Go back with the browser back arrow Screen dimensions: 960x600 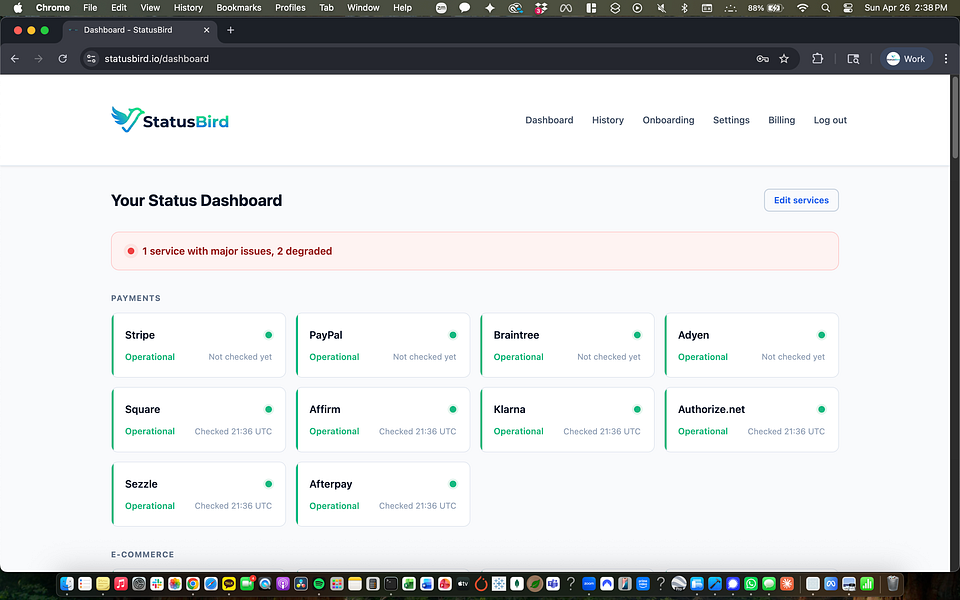[x=15, y=59]
